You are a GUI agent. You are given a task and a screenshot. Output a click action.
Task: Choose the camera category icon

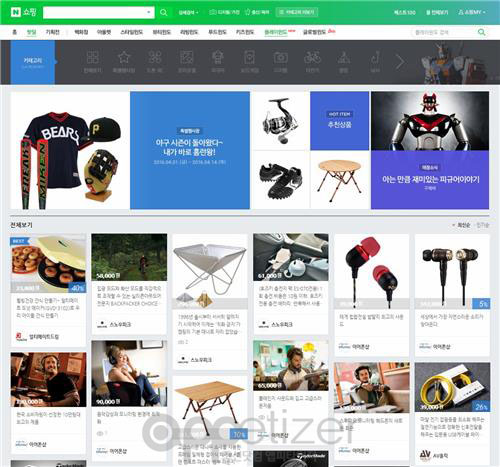281,57
